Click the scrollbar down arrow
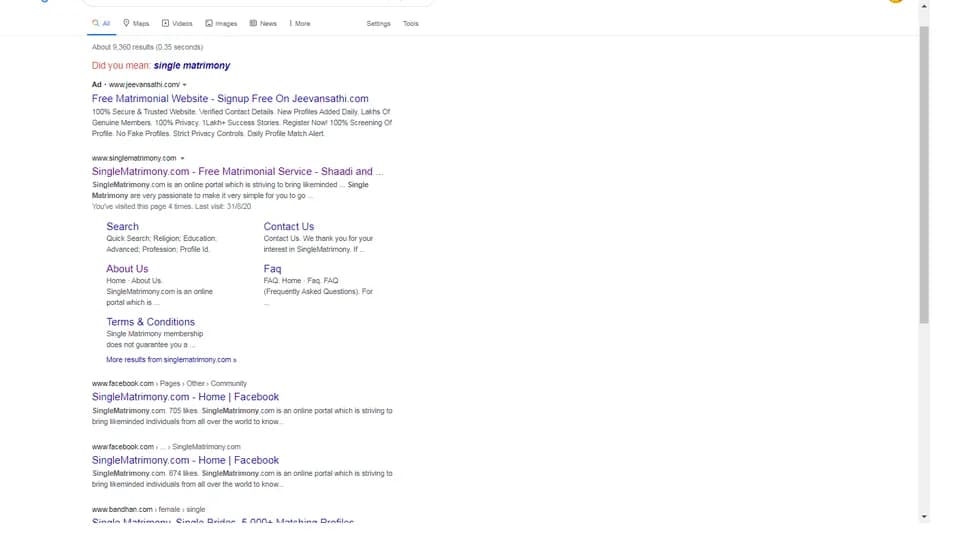960x550 pixels. pos(924,516)
